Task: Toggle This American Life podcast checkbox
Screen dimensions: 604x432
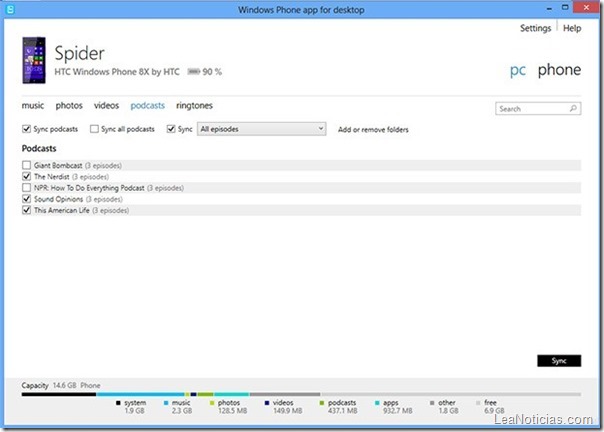Action: (x=27, y=210)
